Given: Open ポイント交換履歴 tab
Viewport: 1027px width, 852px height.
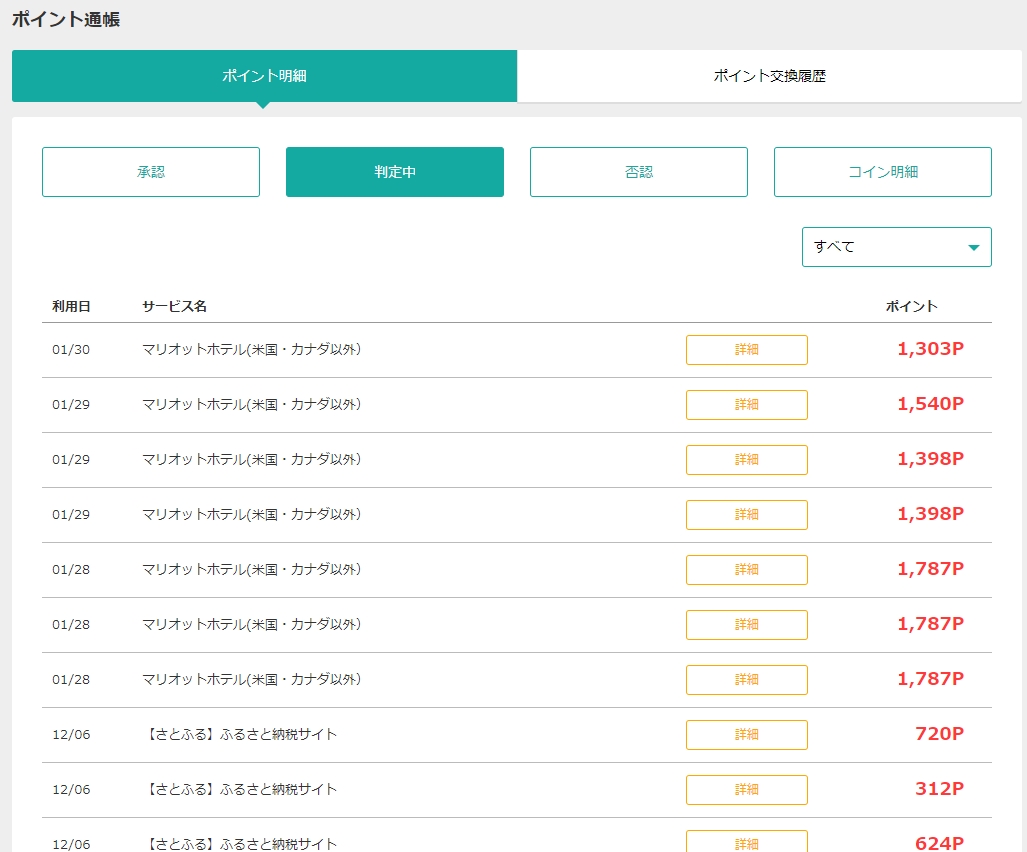Looking at the screenshot, I should [769, 76].
